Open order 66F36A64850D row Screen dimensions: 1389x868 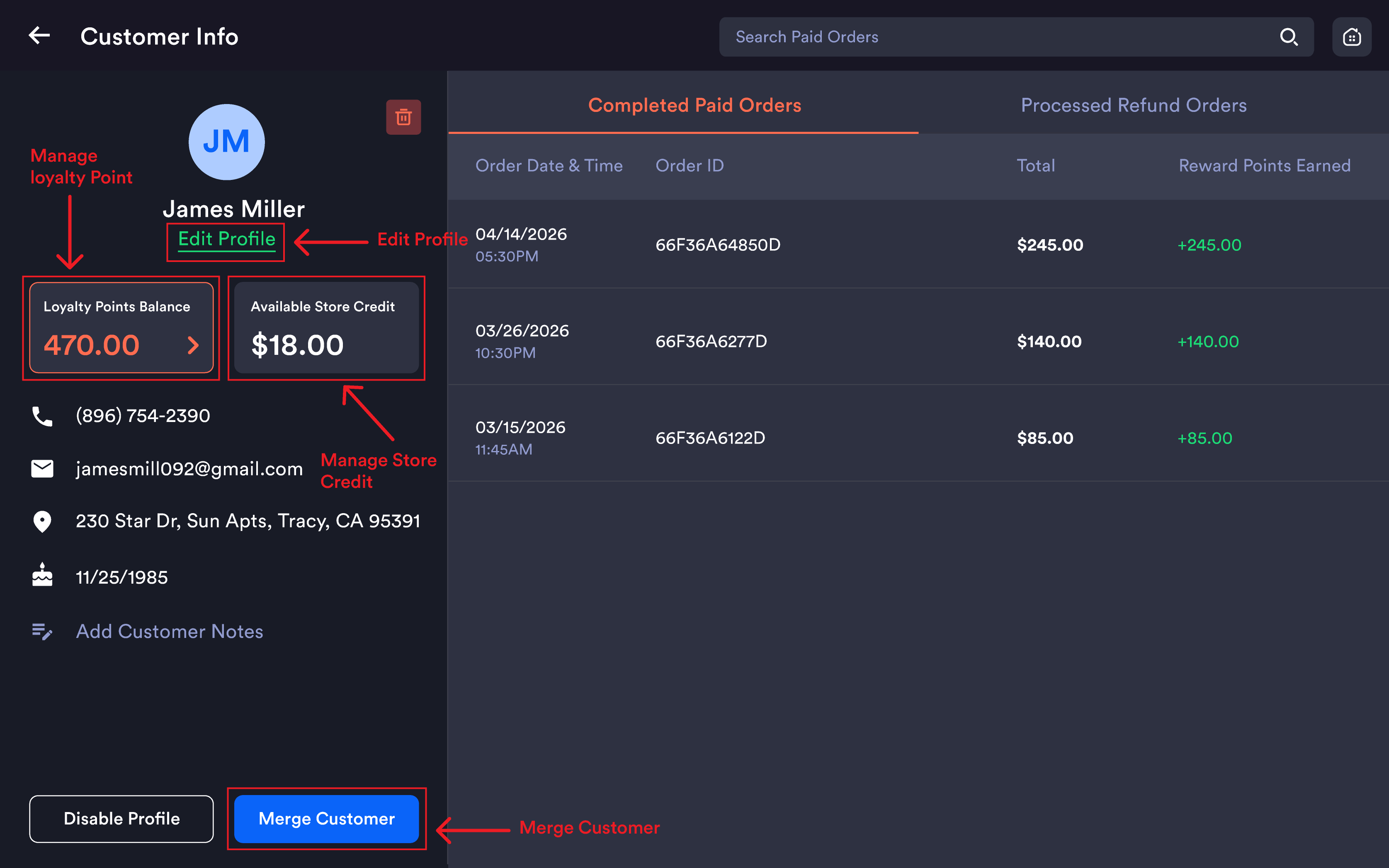tap(918, 245)
